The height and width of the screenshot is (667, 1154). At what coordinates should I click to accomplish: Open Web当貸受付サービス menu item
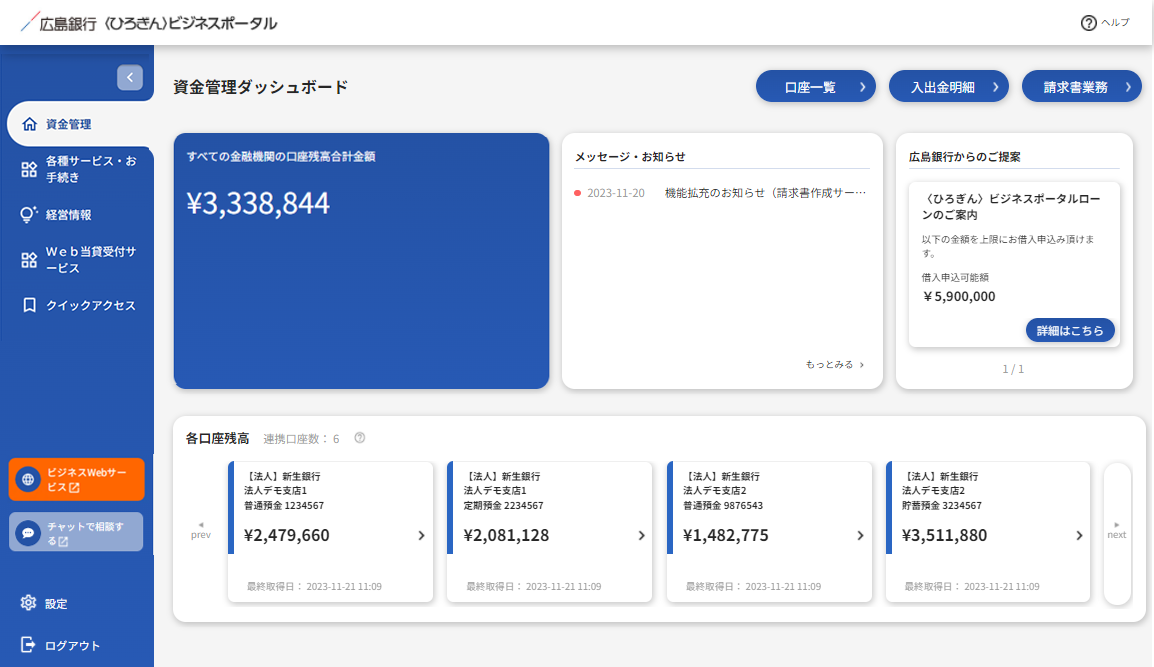click(x=79, y=260)
